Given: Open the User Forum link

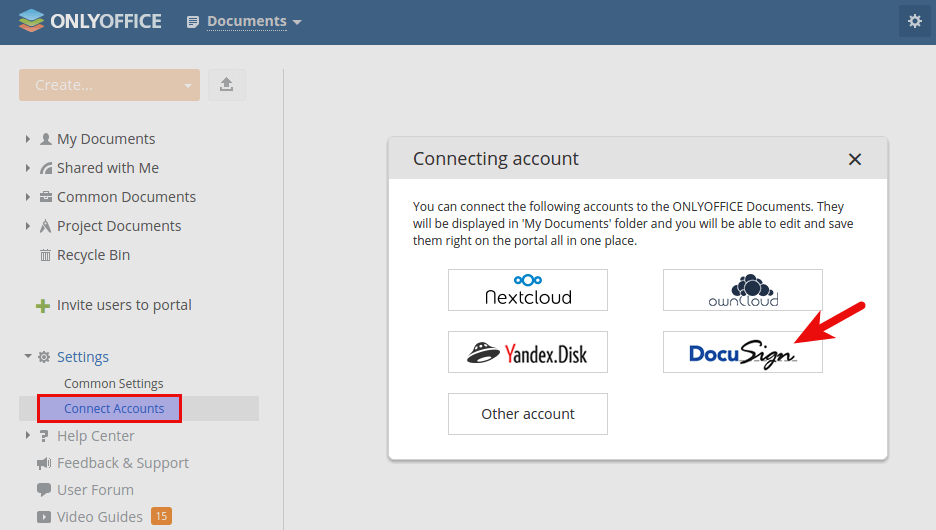Looking at the screenshot, I should pos(95,490).
